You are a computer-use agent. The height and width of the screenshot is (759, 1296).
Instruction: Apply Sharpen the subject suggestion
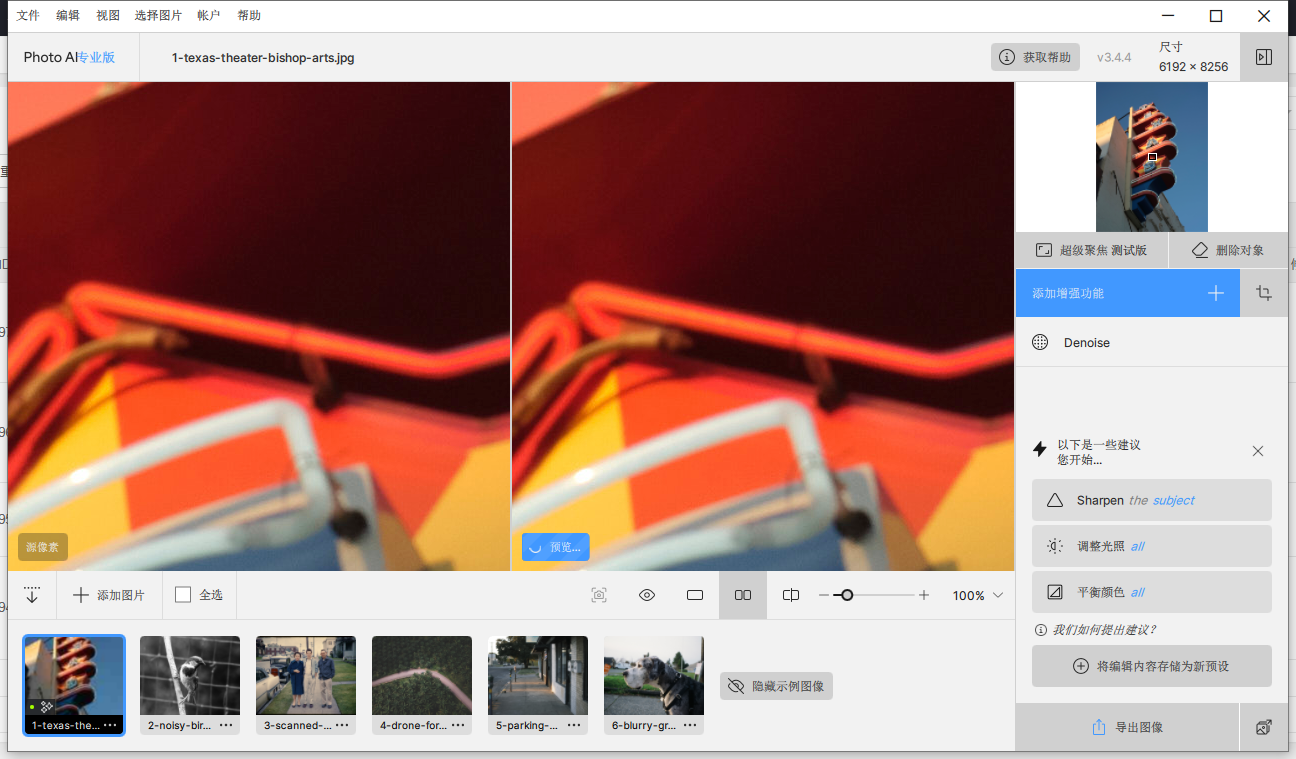1152,500
